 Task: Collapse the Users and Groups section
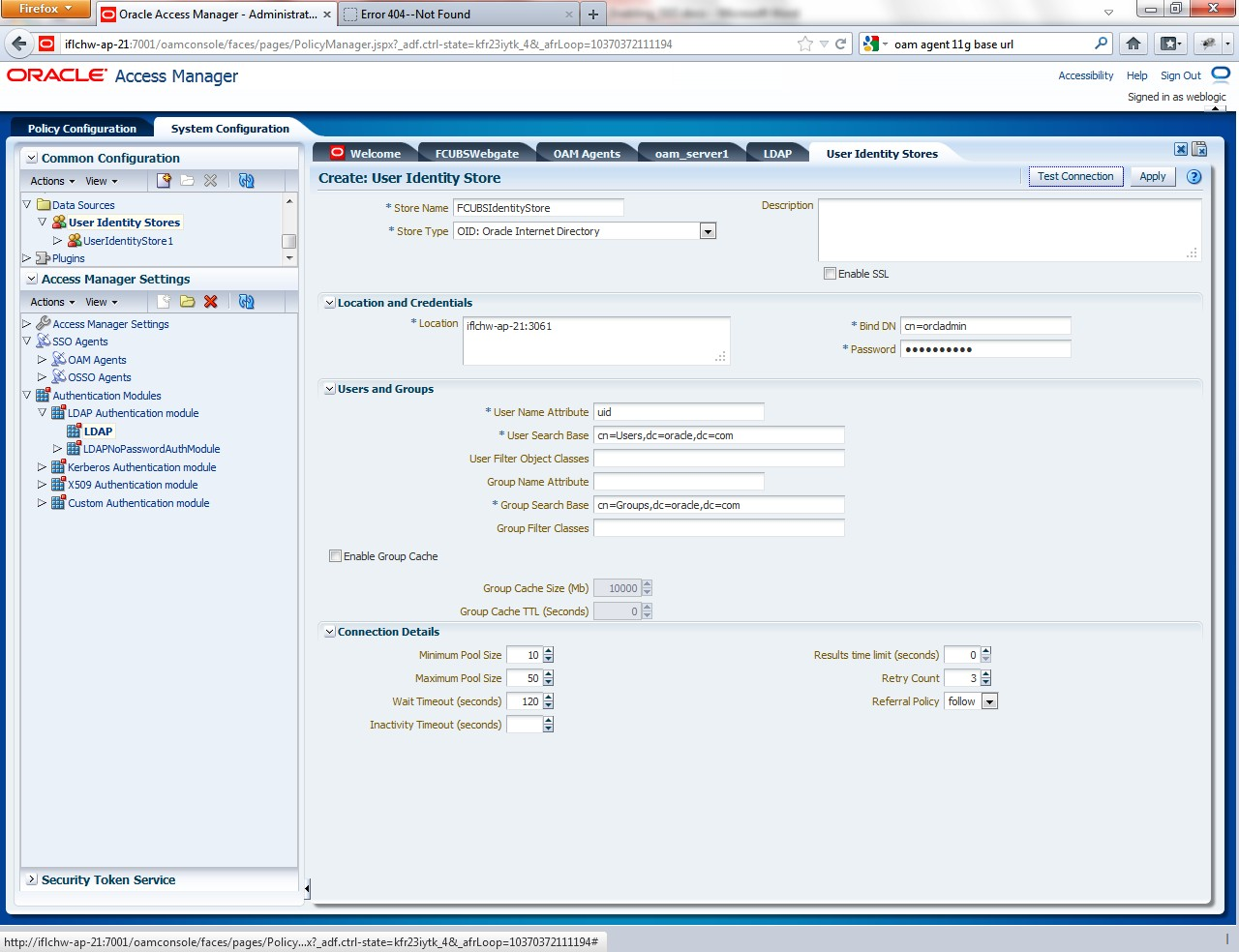click(x=329, y=389)
